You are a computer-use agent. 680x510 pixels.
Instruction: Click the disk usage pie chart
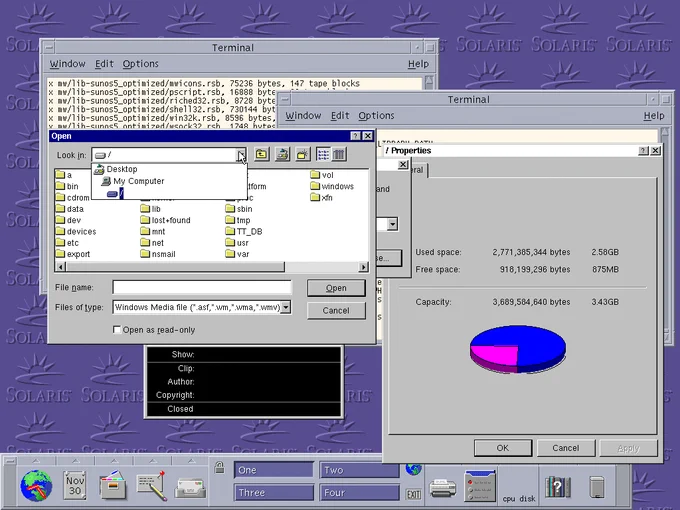pos(518,350)
